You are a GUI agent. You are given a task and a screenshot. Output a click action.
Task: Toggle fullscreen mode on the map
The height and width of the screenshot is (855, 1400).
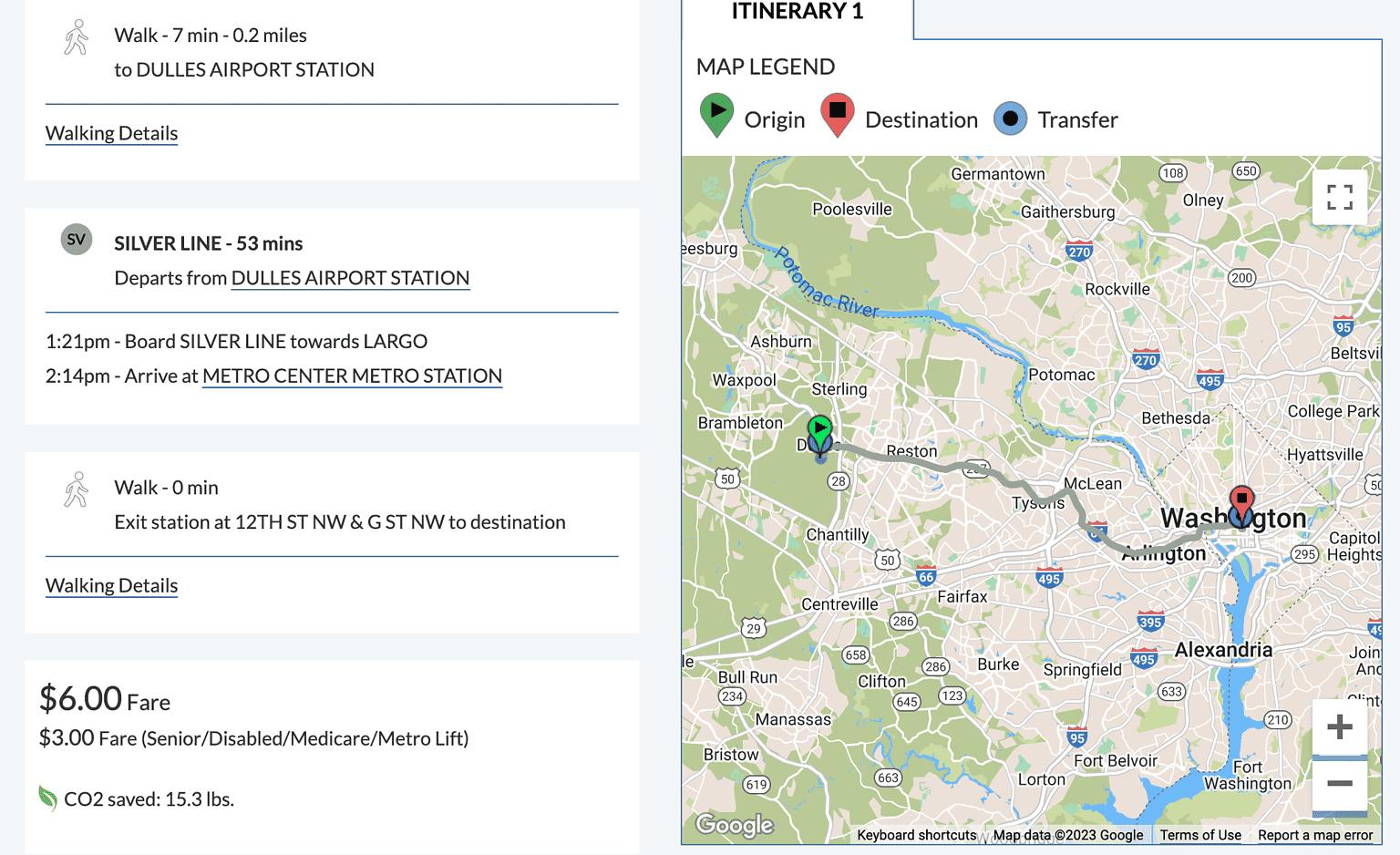click(1339, 196)
